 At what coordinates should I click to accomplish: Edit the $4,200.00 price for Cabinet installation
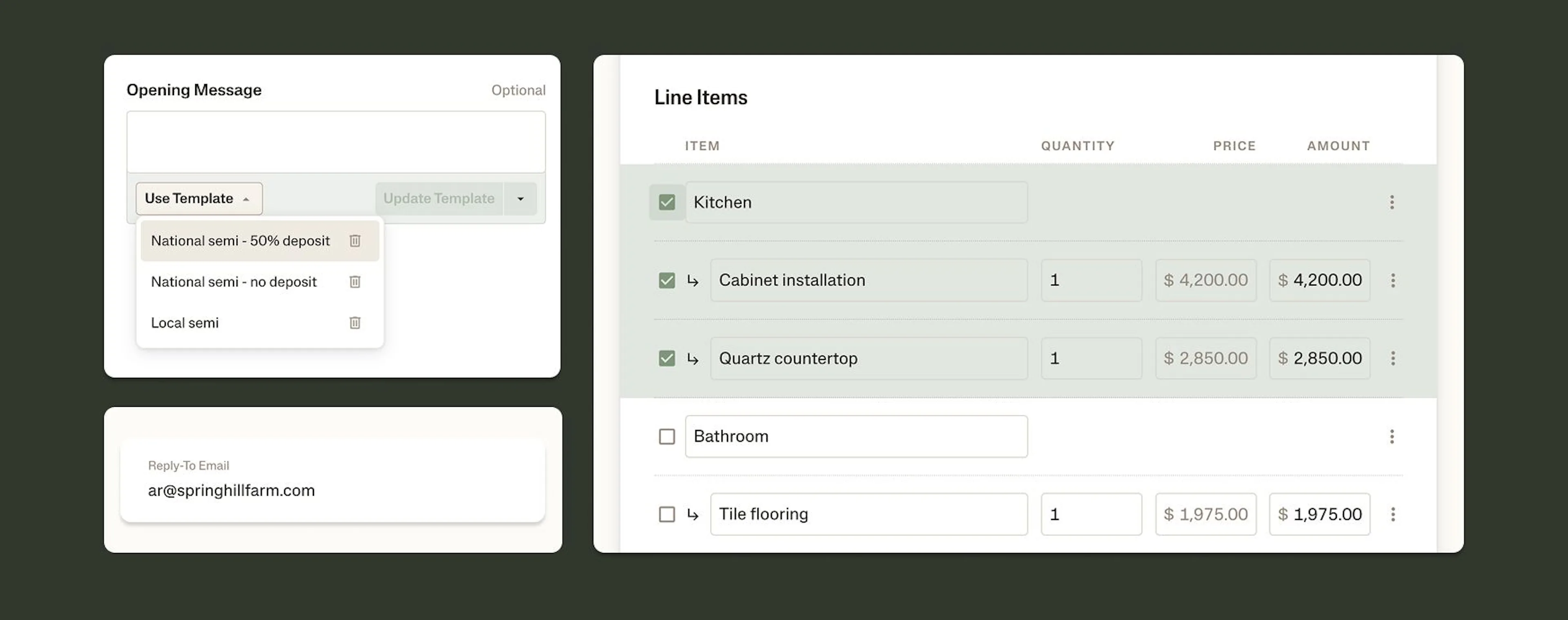coord(1206,280)
